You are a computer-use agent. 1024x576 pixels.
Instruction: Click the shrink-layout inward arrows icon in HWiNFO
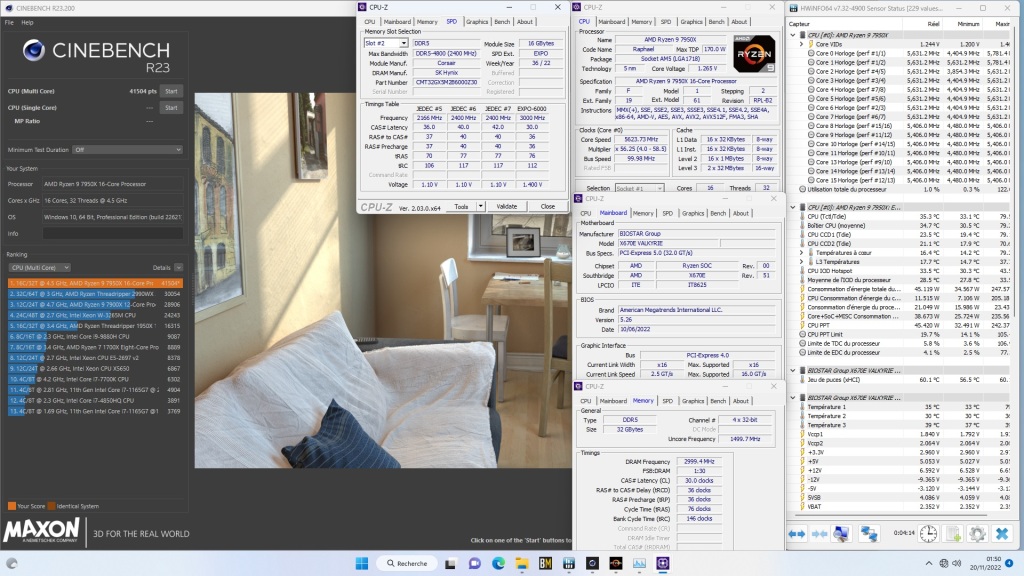tap(820, 534)
